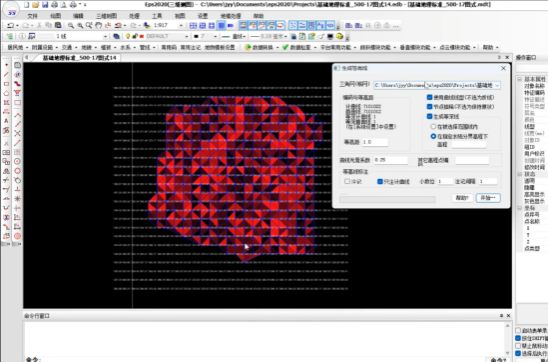Click the black color swatch in toolbar

[x=196, y=36]
